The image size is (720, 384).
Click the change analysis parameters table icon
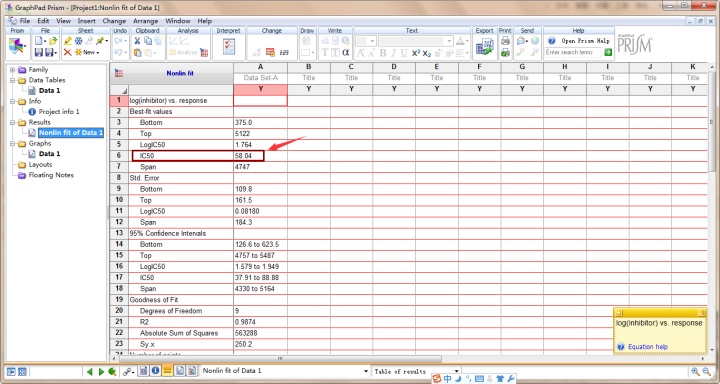click(x=270, y=52)
